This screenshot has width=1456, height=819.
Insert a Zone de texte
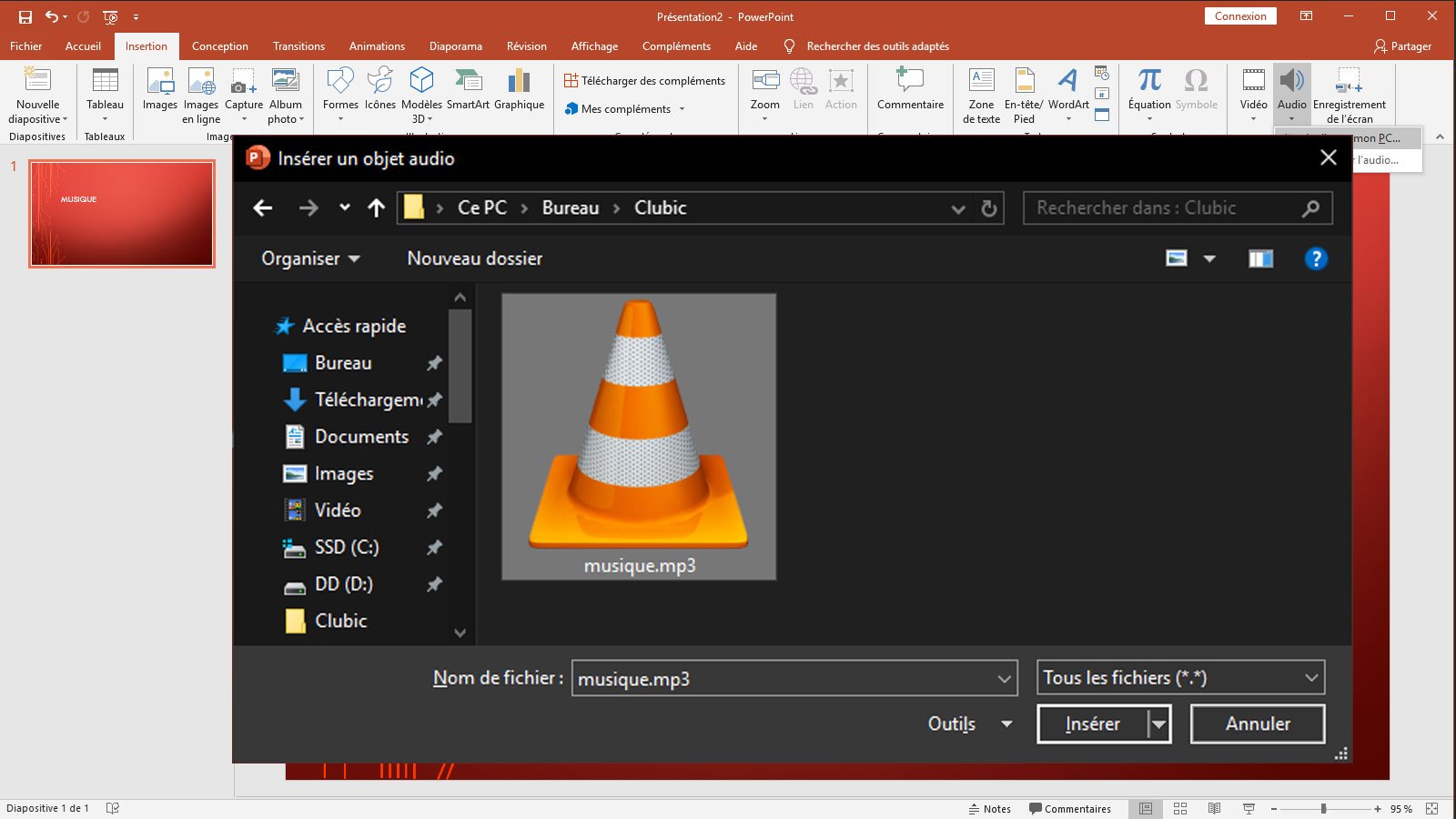981,96
